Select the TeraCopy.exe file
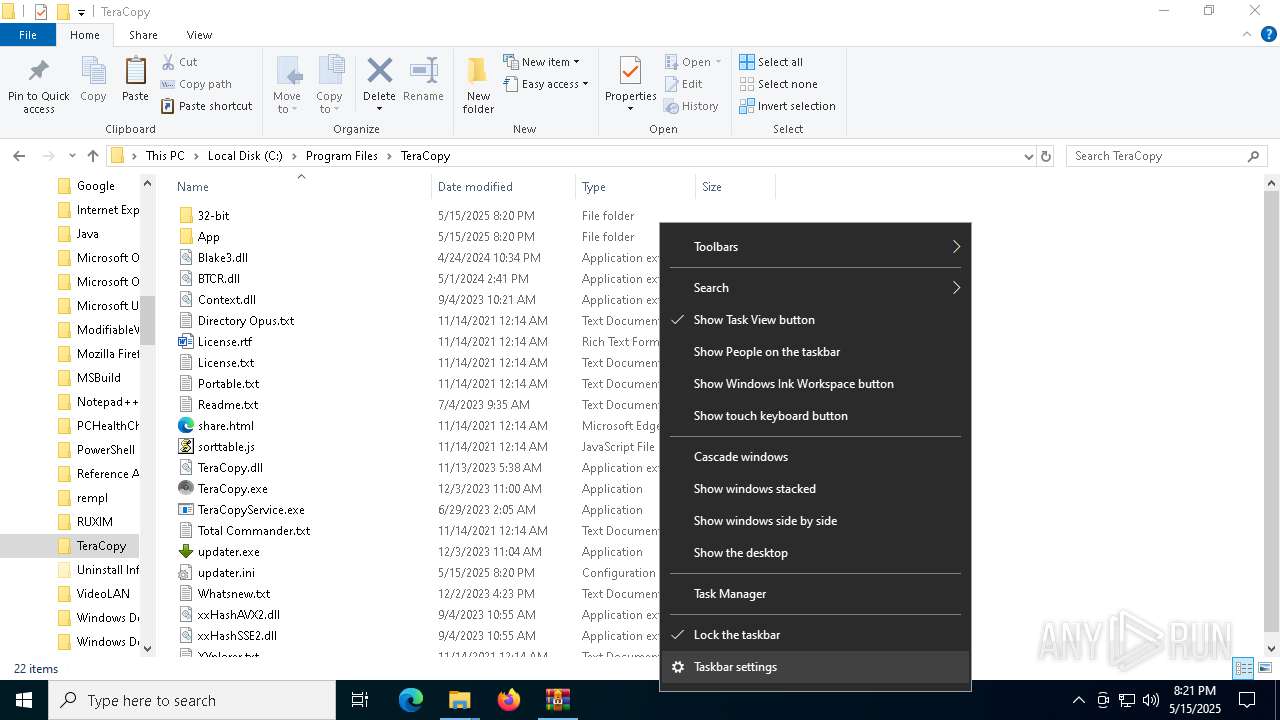The height and width of the screenshot is (720, 1280). coord(232,489)
